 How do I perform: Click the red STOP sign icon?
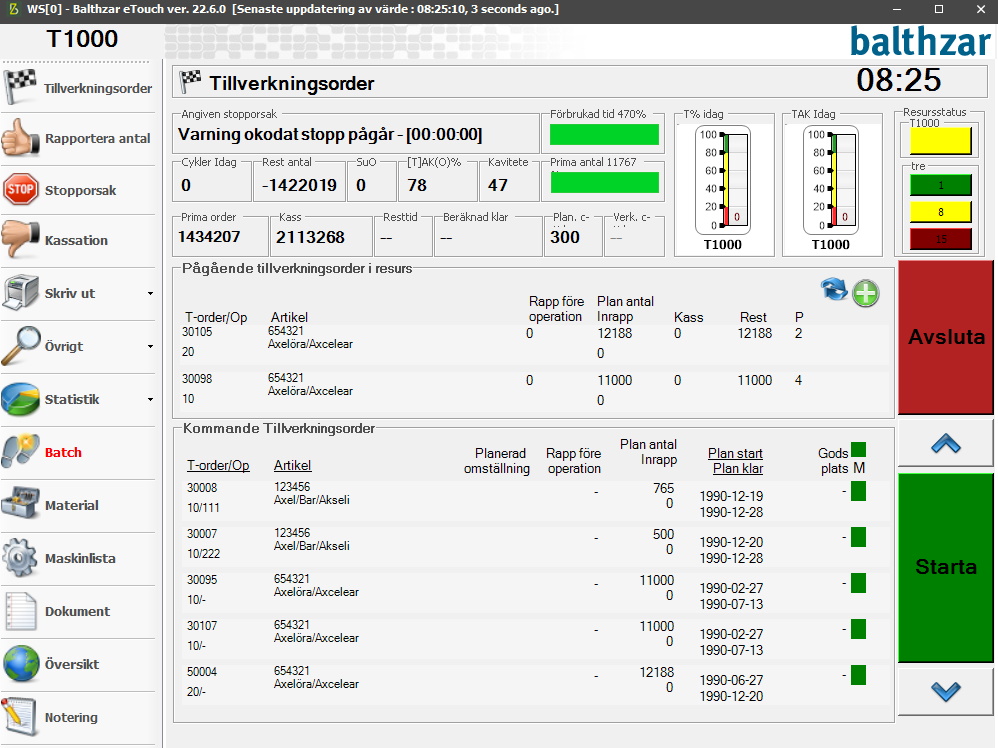pos(20,190)
